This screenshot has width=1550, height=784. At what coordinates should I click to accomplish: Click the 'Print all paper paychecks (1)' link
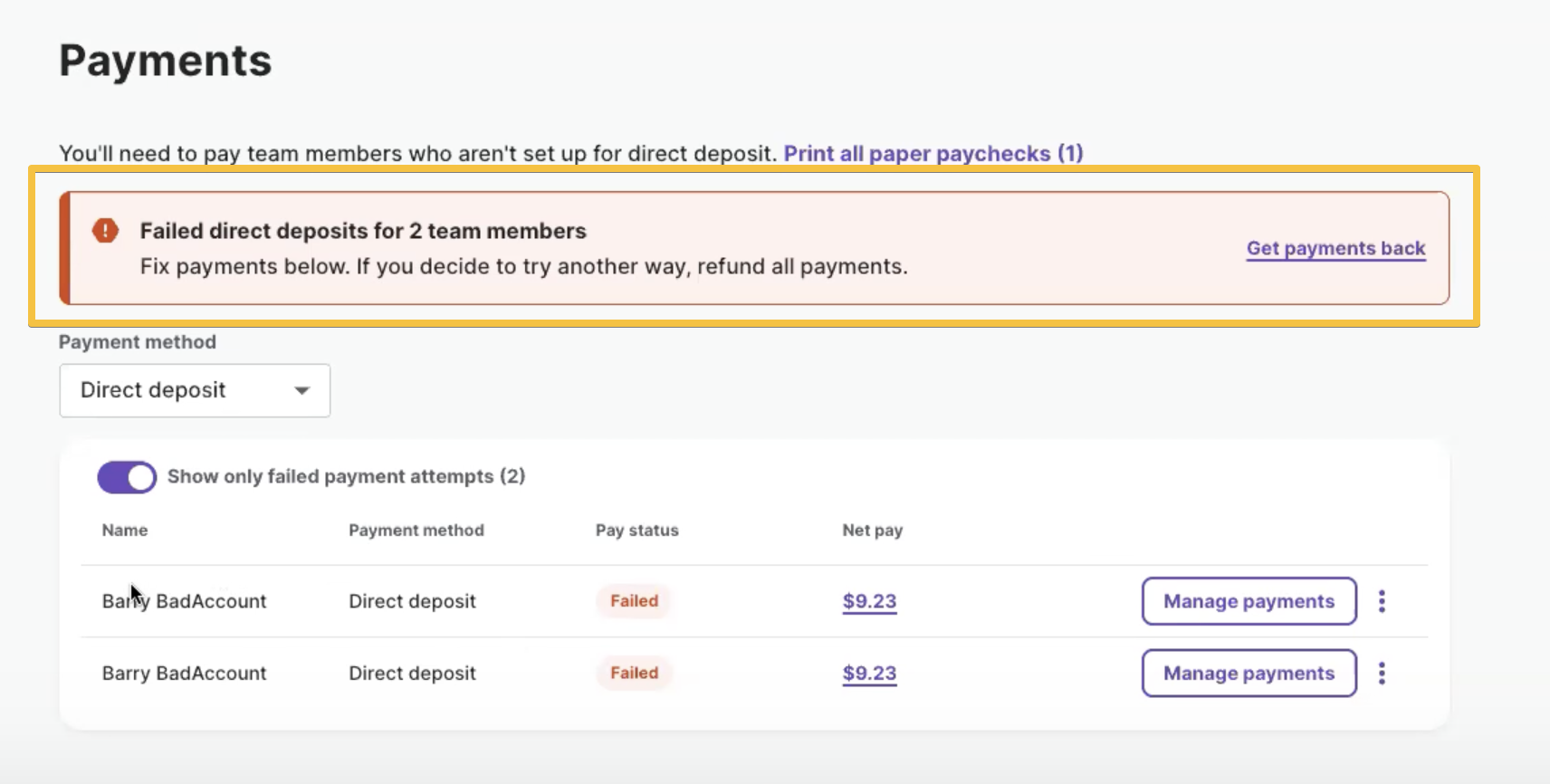933,153
